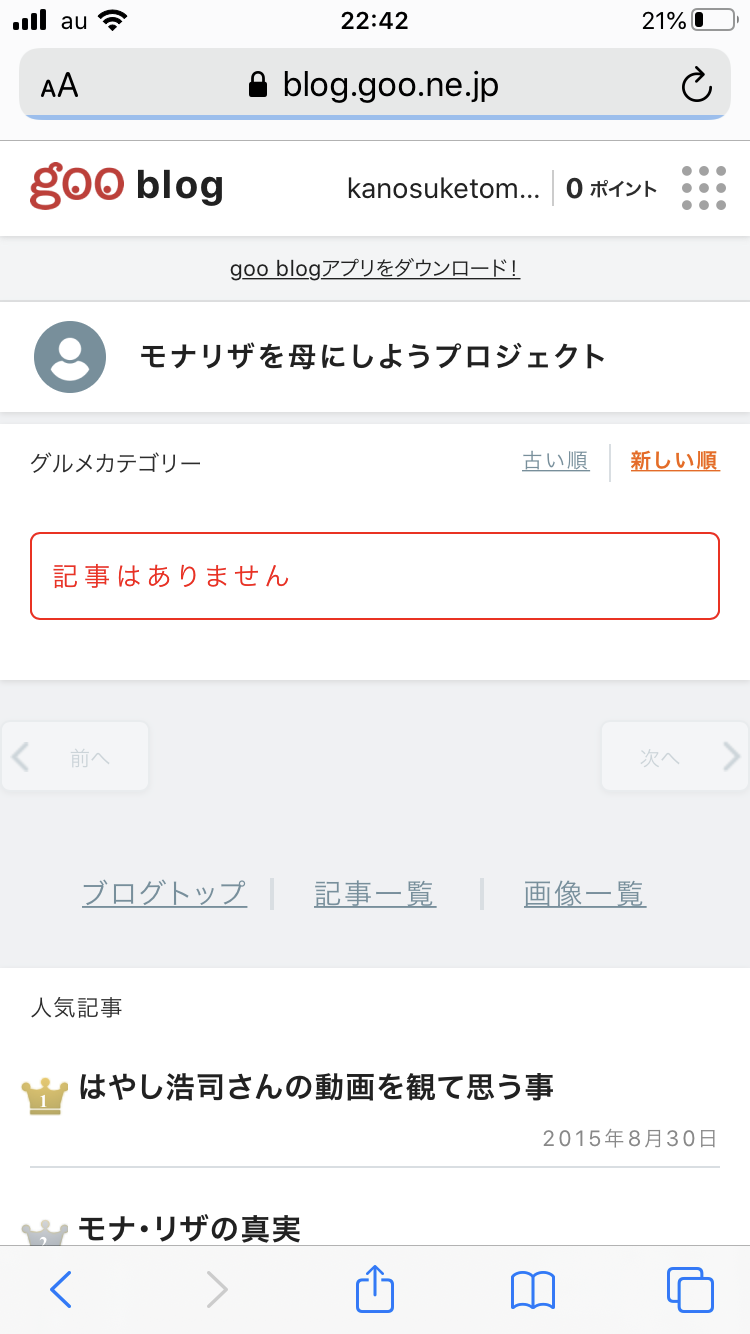
Task: Tap the Safari share icon
Action: 376,1289
